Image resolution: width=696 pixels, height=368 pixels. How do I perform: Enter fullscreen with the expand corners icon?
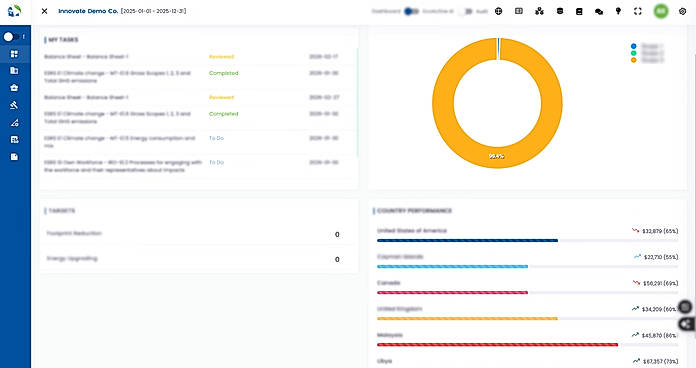(638, 11)
